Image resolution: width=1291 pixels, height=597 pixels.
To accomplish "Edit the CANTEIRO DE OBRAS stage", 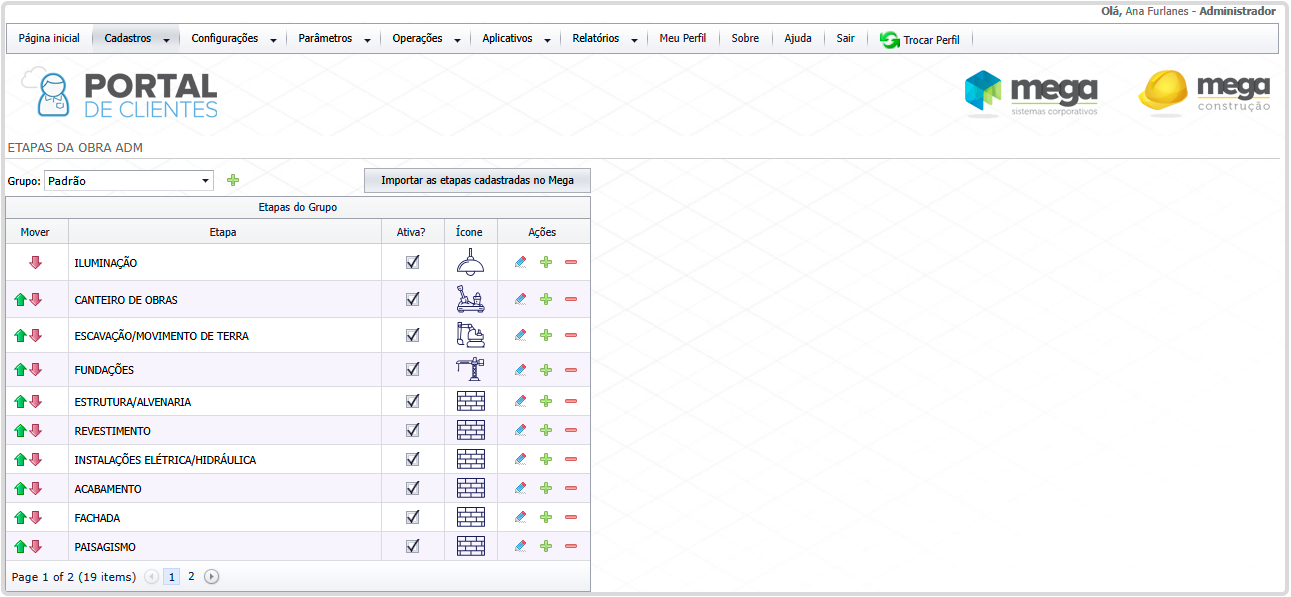I will (x=520, y=299).
